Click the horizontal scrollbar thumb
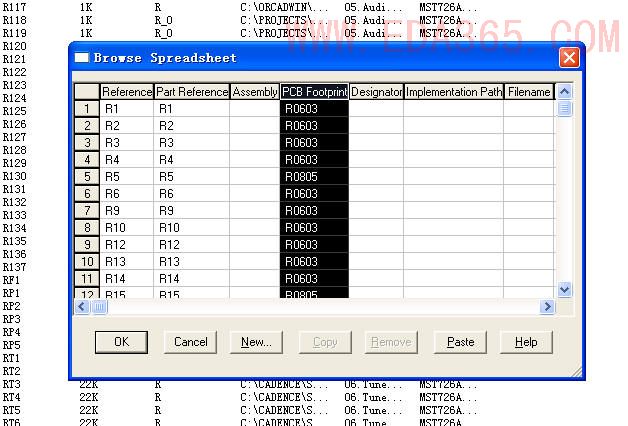Image resolution: width=628 pixels, height=426 pixels. [x=99, y=307]
